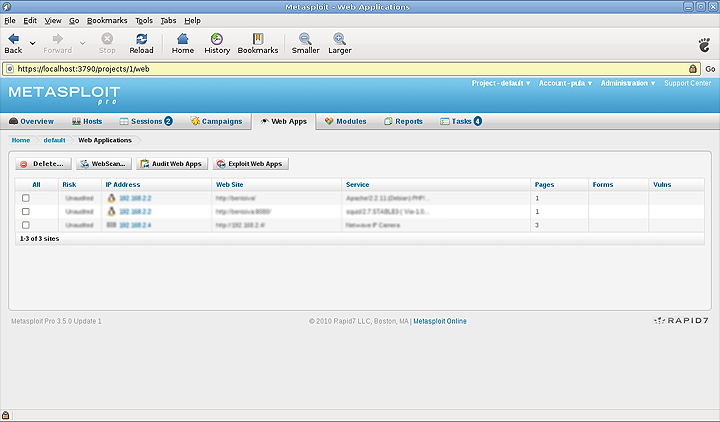Click the Stop loading icon
720x422 pixels.
pos(107,39)
